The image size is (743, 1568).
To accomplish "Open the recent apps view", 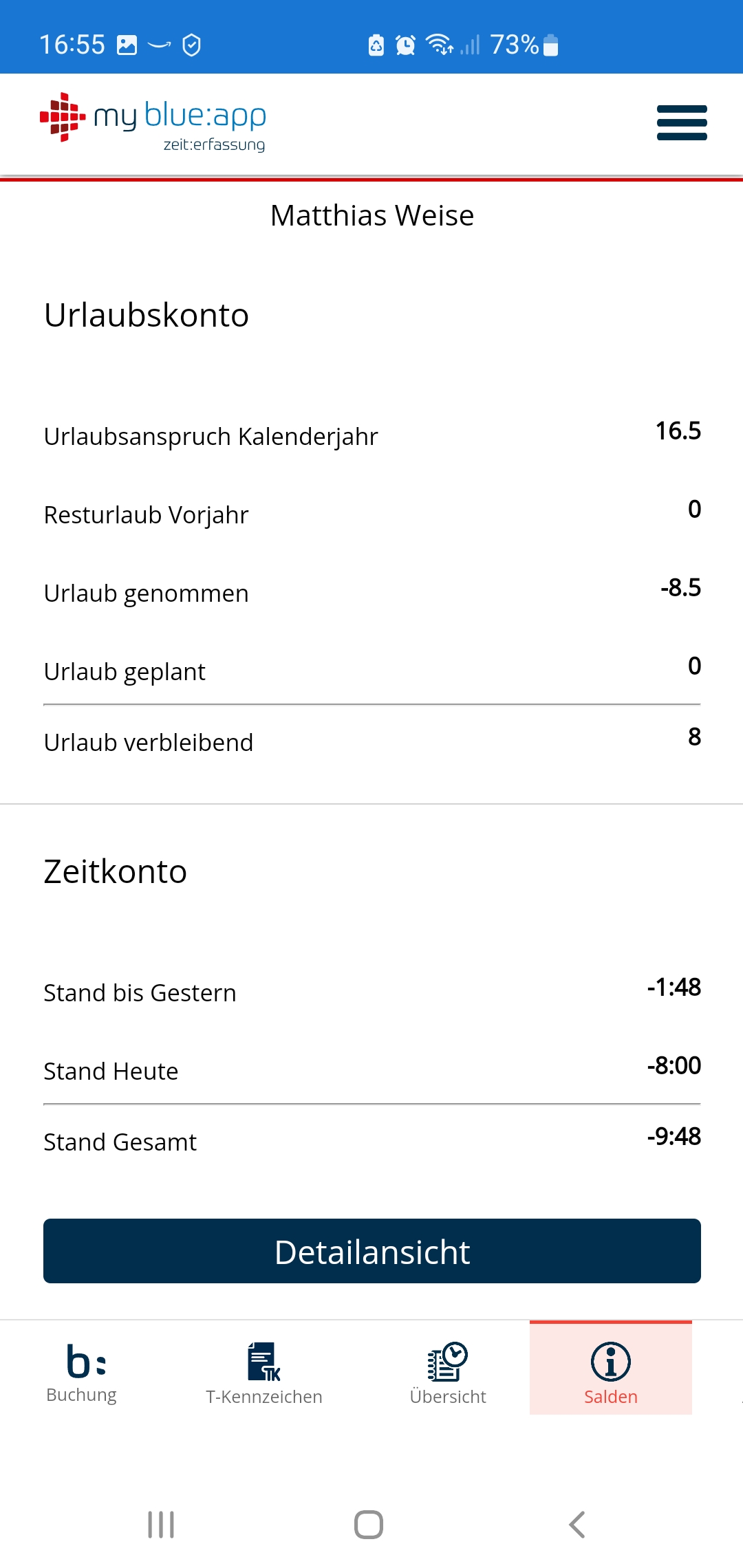I will click(161, 1525).
